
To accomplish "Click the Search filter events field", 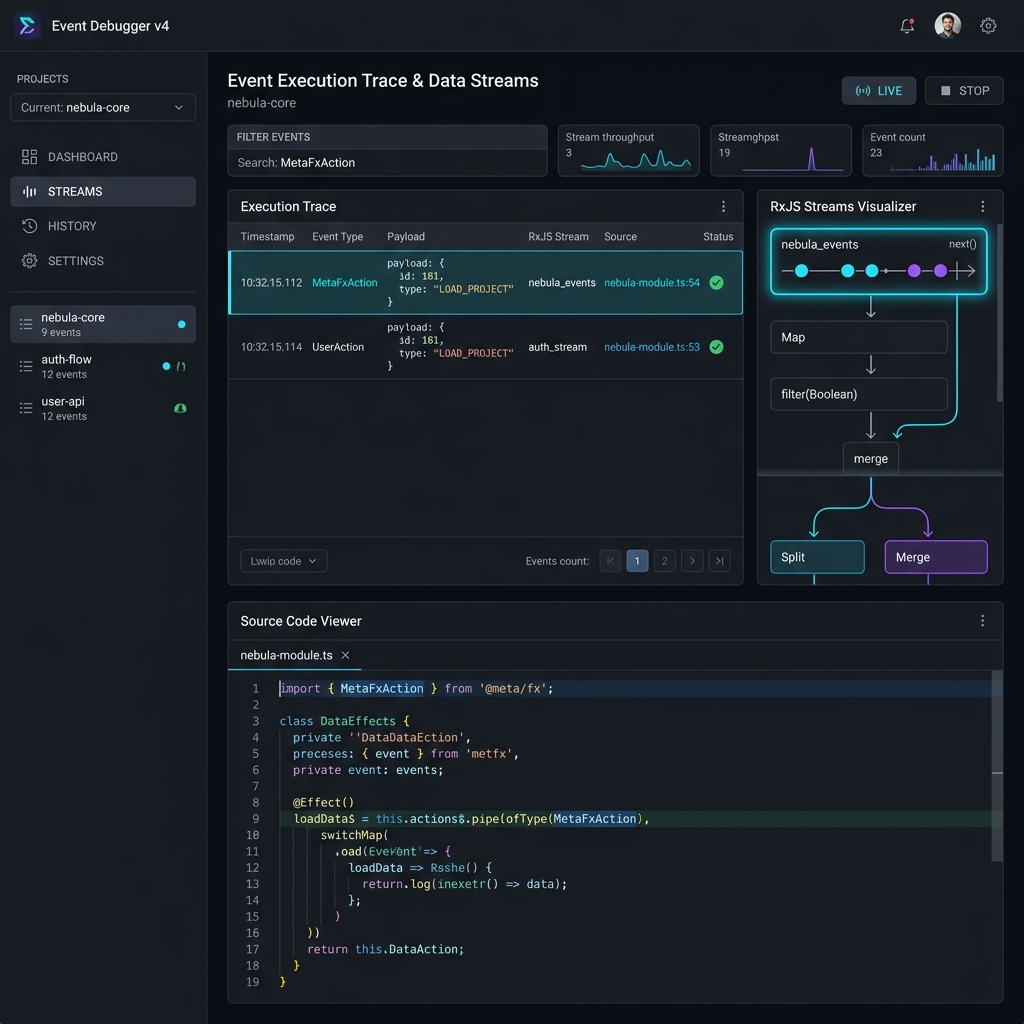I will pos(387,163).
